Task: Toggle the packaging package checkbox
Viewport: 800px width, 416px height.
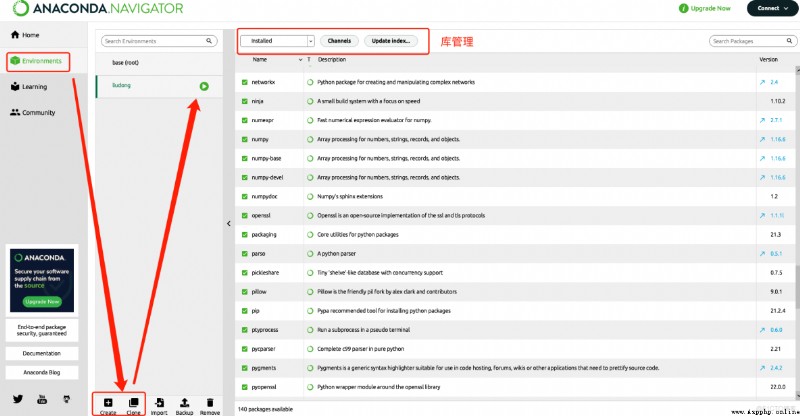Action: [245, 235]
